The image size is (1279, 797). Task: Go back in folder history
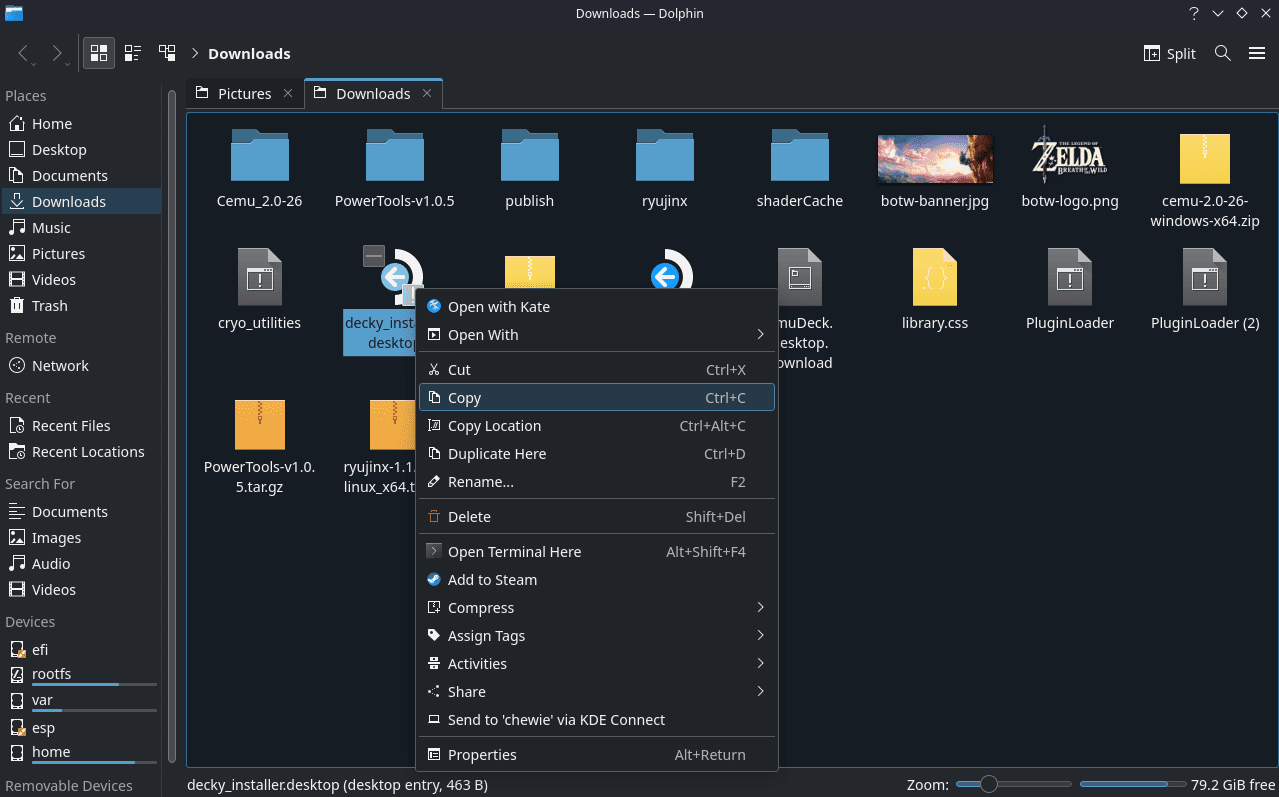[x=24, y=54]
